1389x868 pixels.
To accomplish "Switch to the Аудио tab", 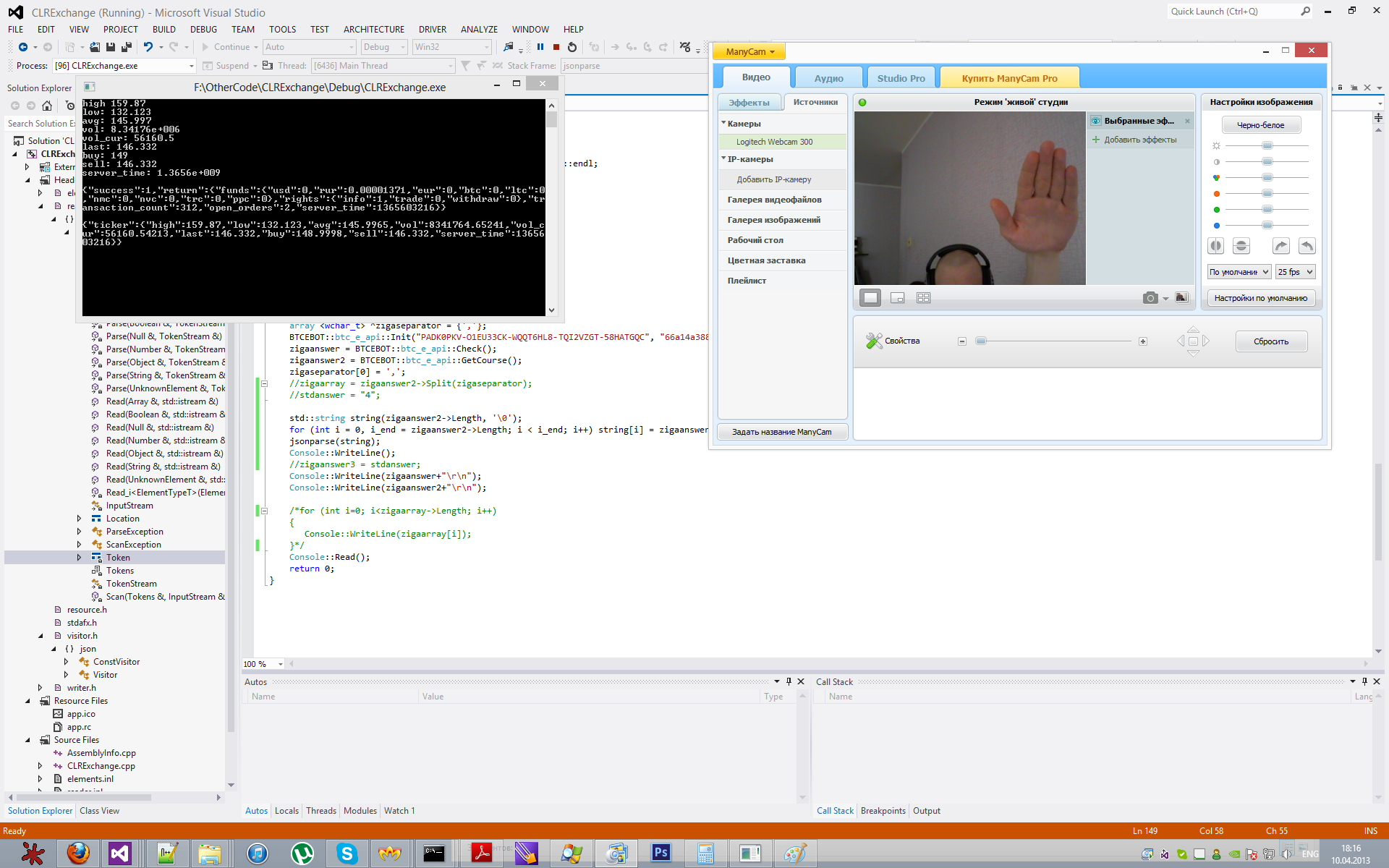I will (x=828, y=78).
